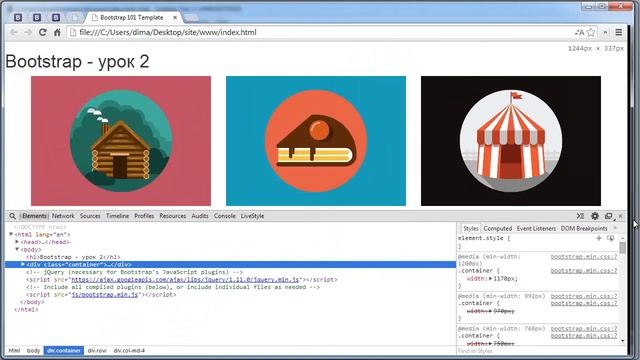This screenshot has height=360, width=640.
Task: Click the DevTools dock-side icon
Action: coord(609,216)
